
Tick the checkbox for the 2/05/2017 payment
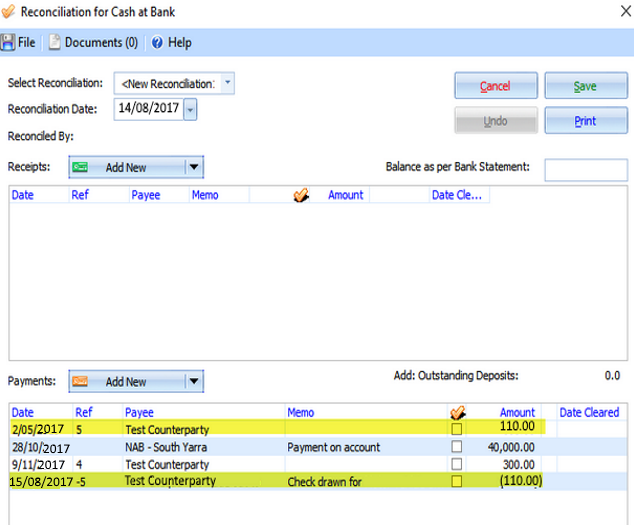pyautogui.click(x=456, y=429)
